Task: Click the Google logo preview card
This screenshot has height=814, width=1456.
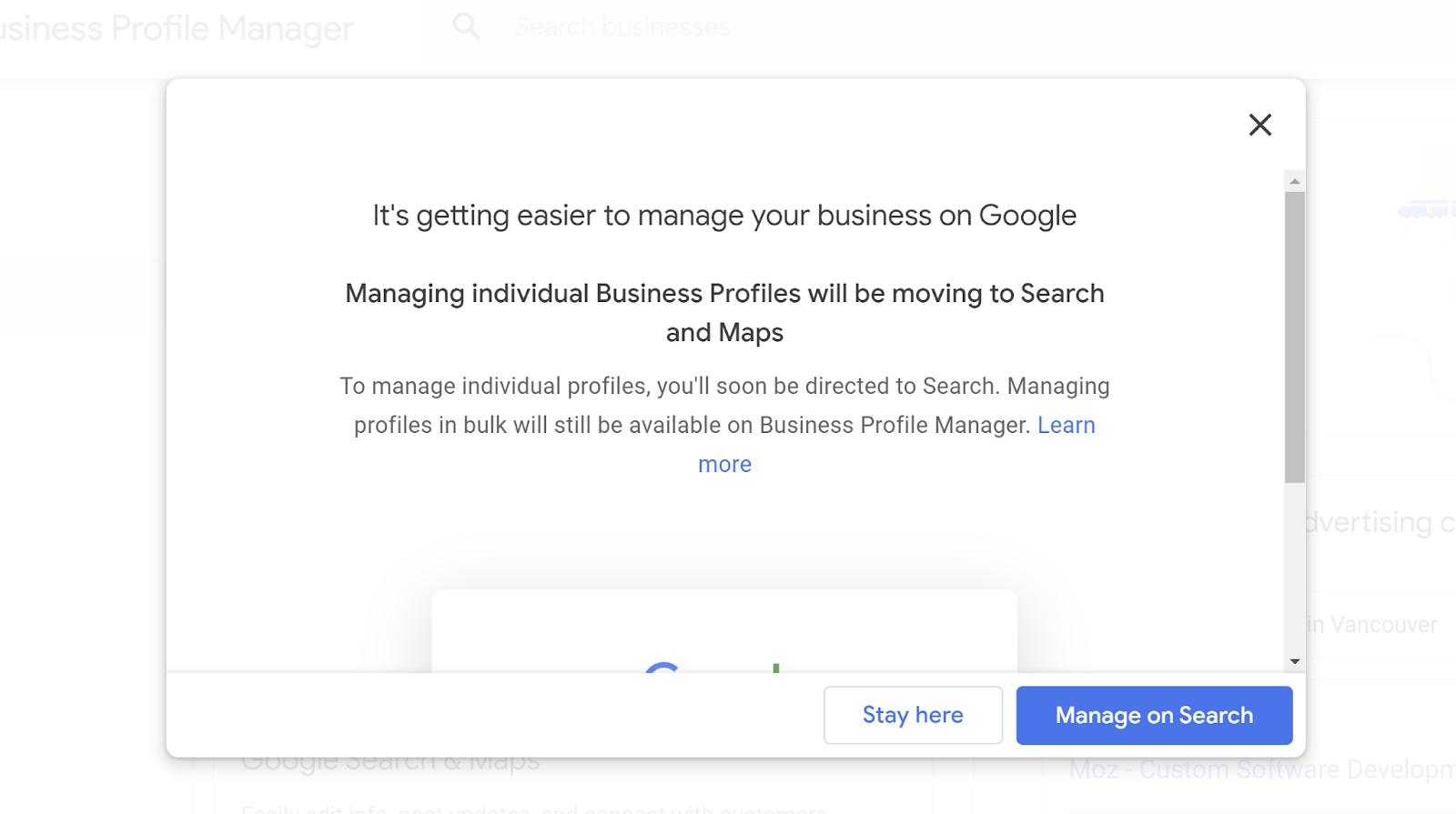Action: tap(724, 631)
